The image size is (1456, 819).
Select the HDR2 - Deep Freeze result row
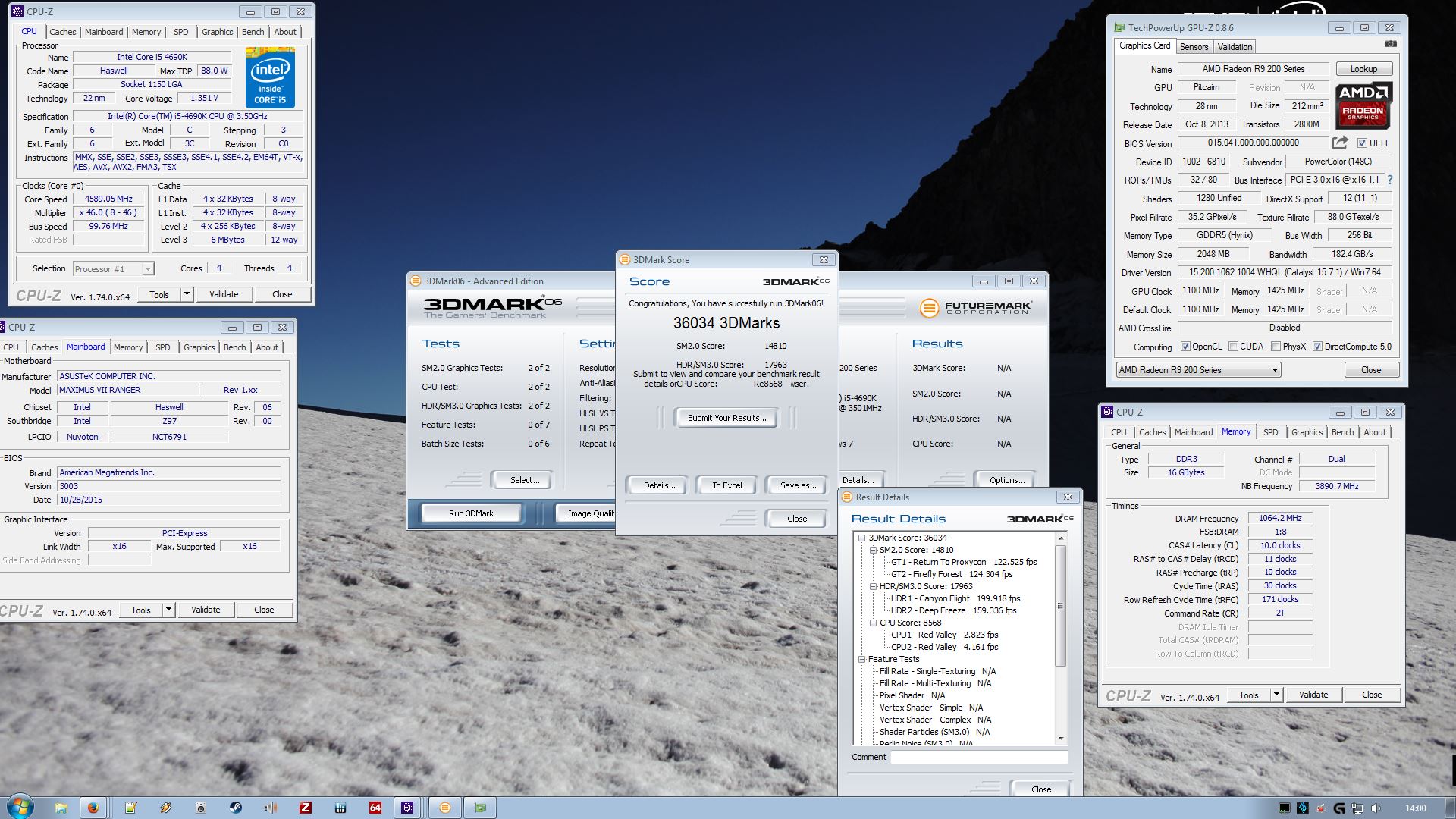[953, 610]
